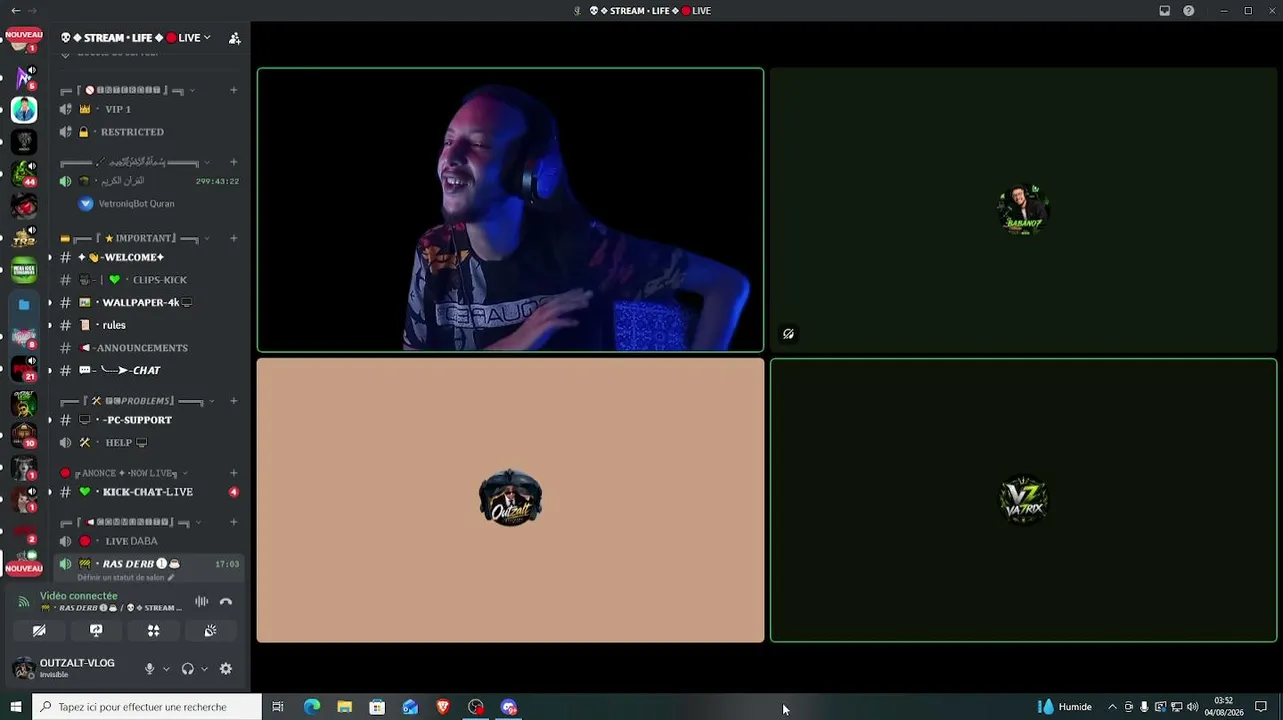Screen dimensions: 1283x720
Task: Open the WALLPAPER-4k channel
Action: (x=146, y=302)
